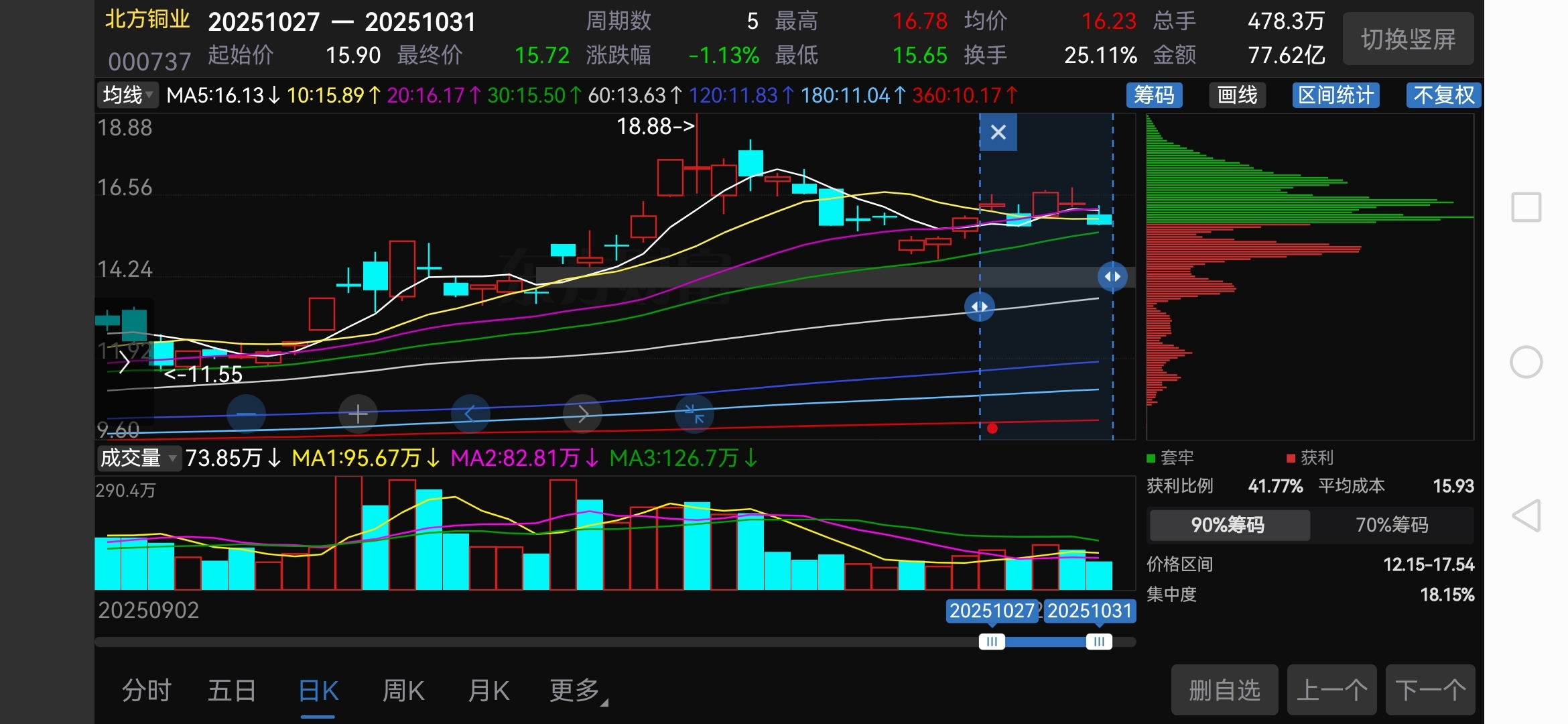Click the zoom-out minus circle icon
Screen dimensions: 1568x724
[x=246, y=414]
